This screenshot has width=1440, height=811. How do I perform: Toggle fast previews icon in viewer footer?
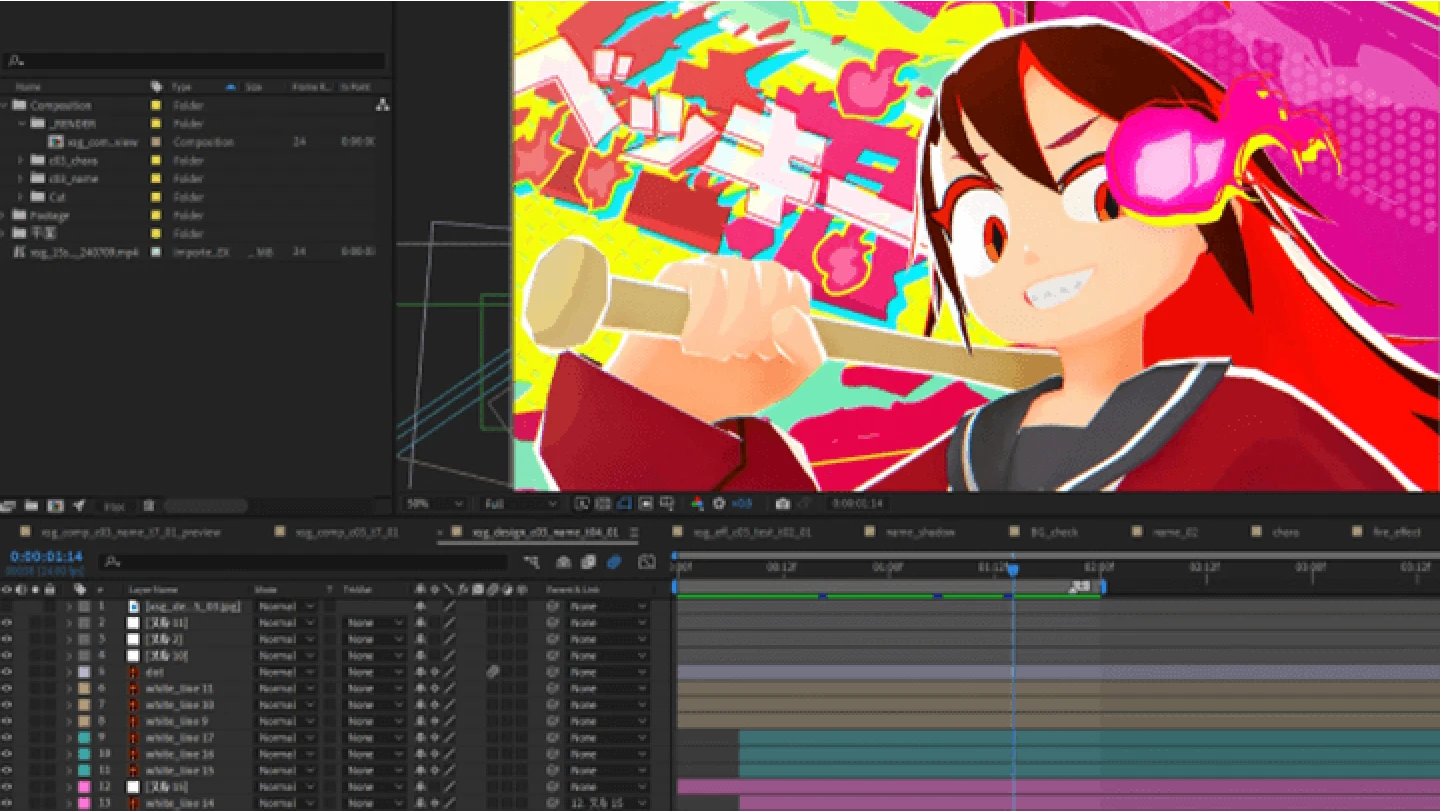(x=582, y=504)
